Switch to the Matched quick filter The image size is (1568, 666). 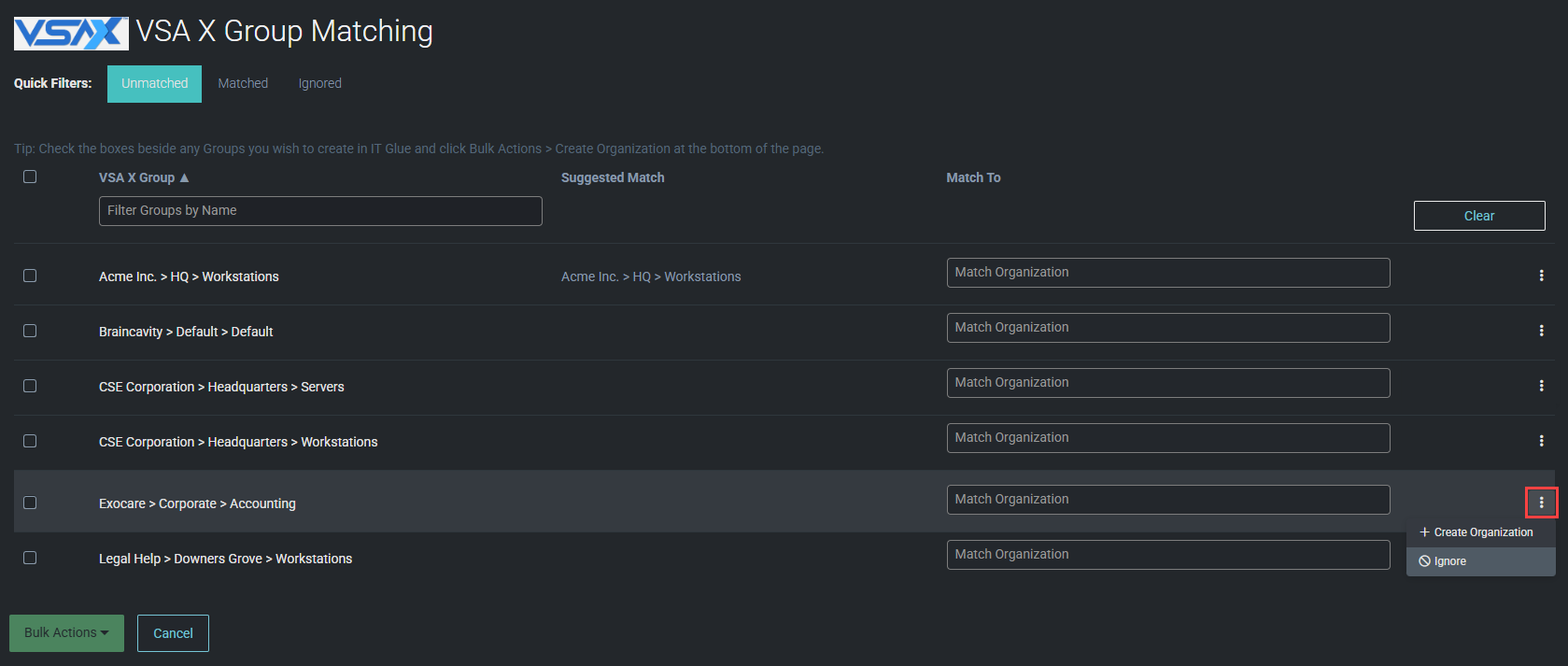point(243,83)
